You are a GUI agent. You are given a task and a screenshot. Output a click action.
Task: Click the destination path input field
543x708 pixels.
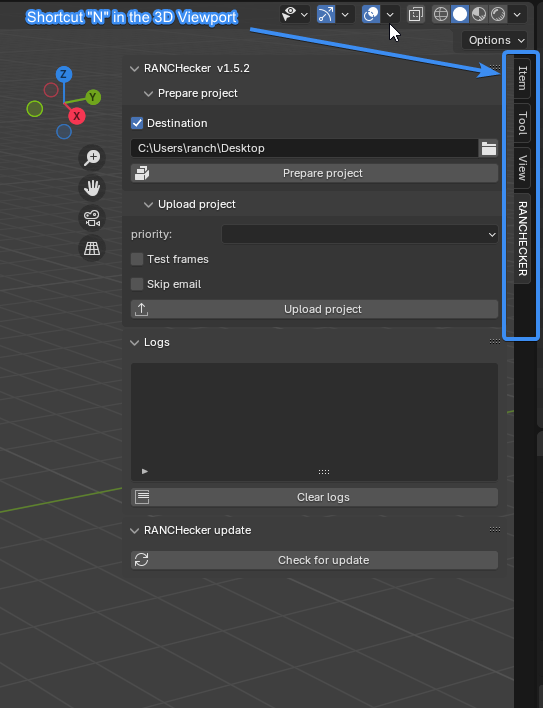coord(304,148)
